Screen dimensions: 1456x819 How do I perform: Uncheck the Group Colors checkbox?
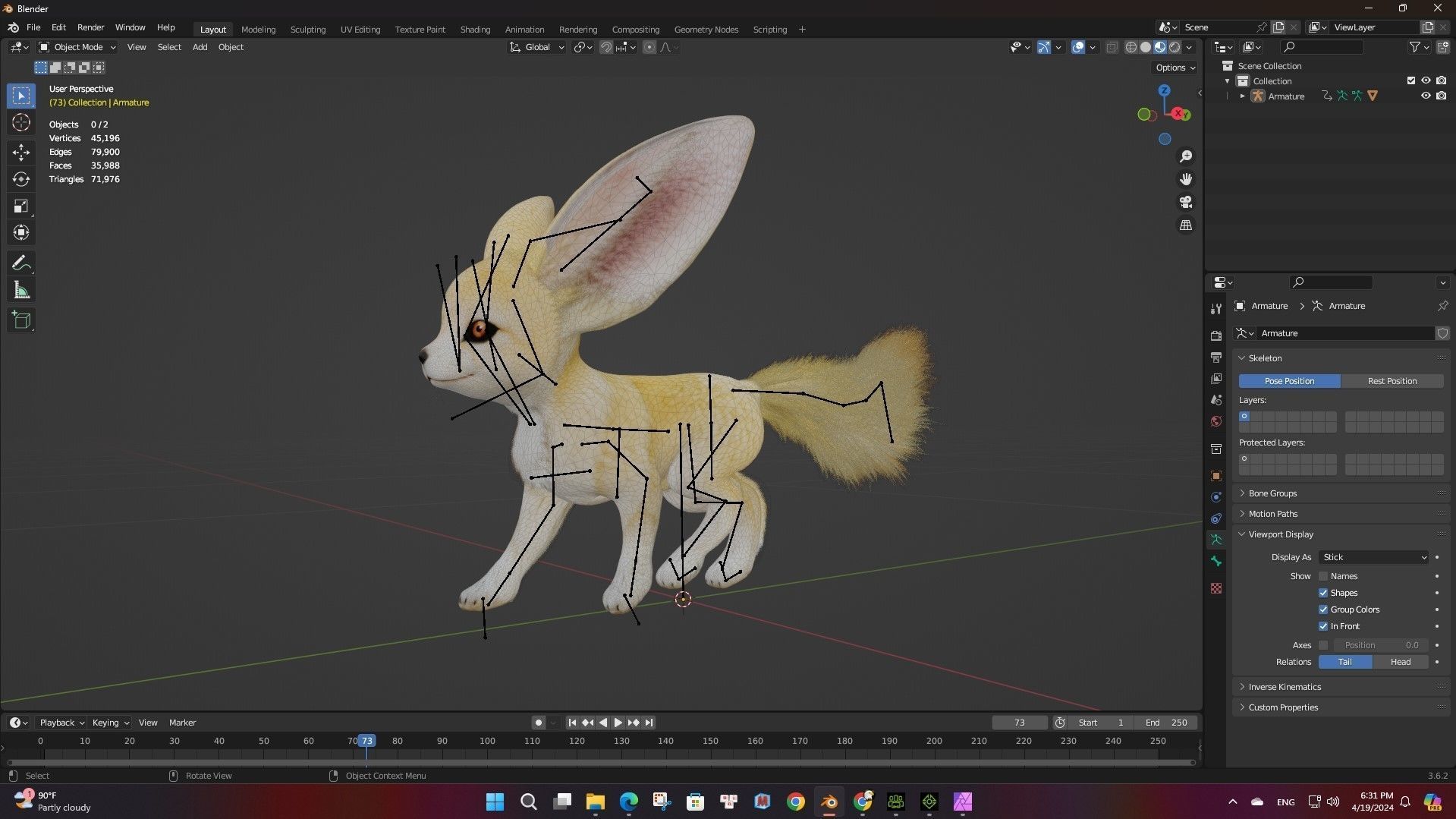coord(1323,610)
